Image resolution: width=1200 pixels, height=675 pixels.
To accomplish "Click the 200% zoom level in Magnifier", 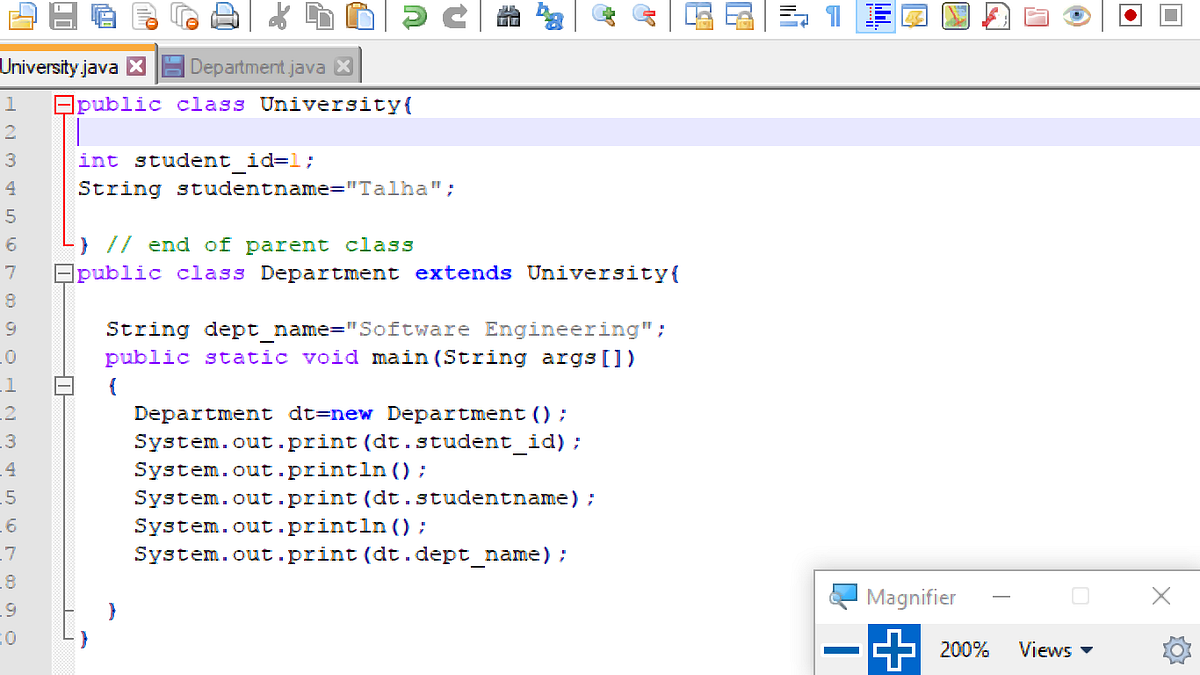I will 964,650.
